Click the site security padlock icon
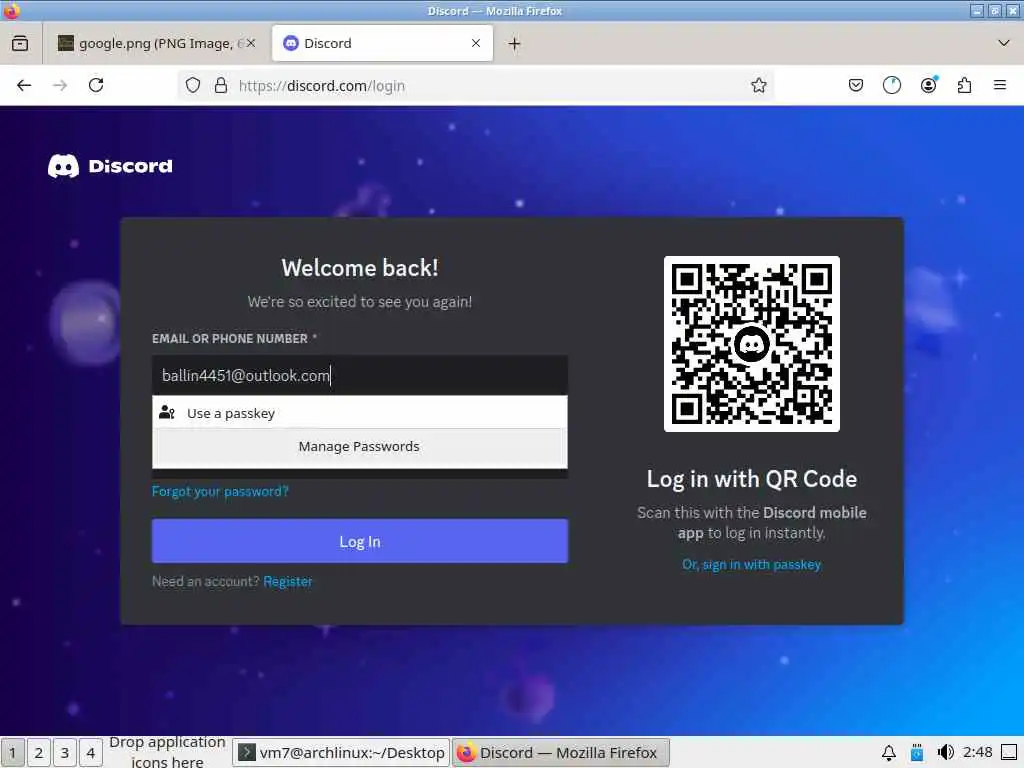 coord(221,86)
